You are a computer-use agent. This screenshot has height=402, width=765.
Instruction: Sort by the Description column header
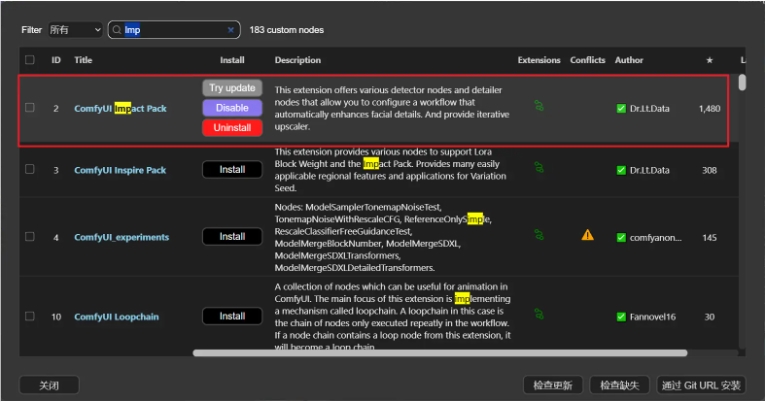pyautogui.click(x=298, y=60)
